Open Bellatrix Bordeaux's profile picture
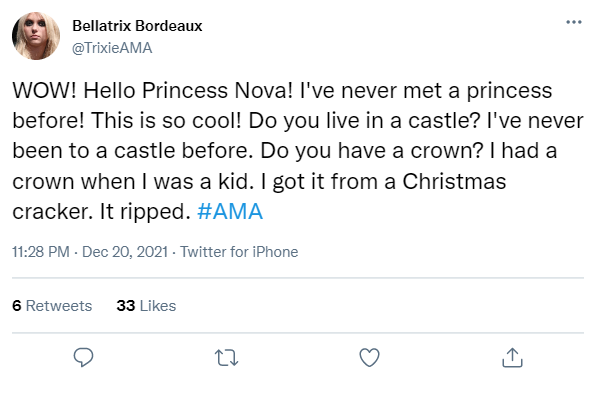The width and height of the screenshot is (596, 394). (x=36, y=36)
